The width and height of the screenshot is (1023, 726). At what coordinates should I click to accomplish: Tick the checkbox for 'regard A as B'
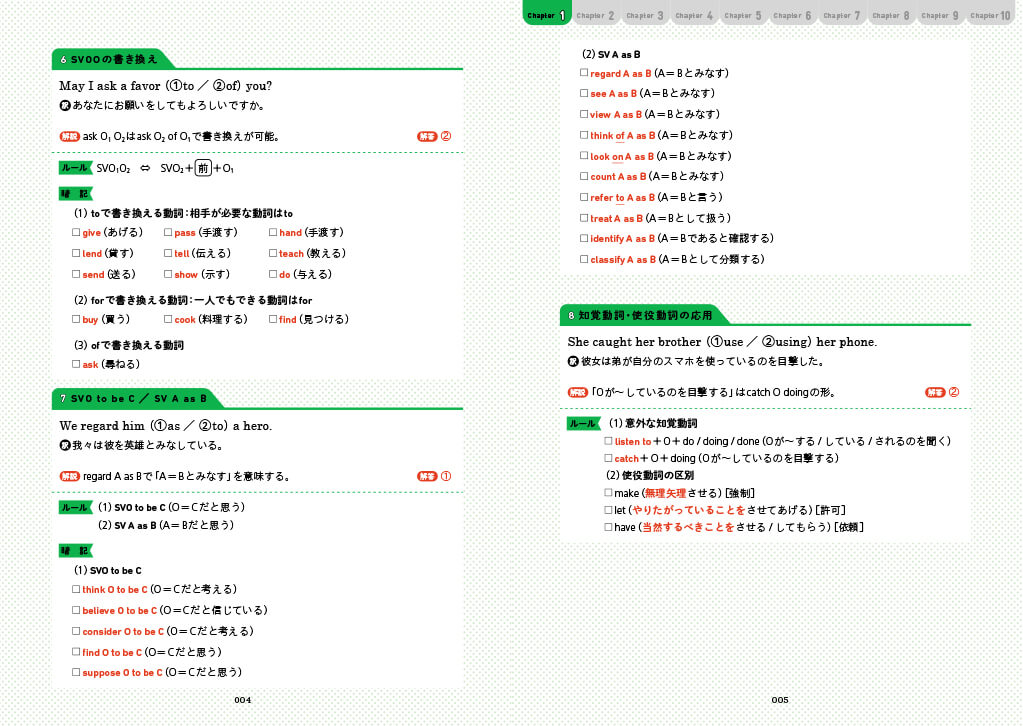click(584, 73)
